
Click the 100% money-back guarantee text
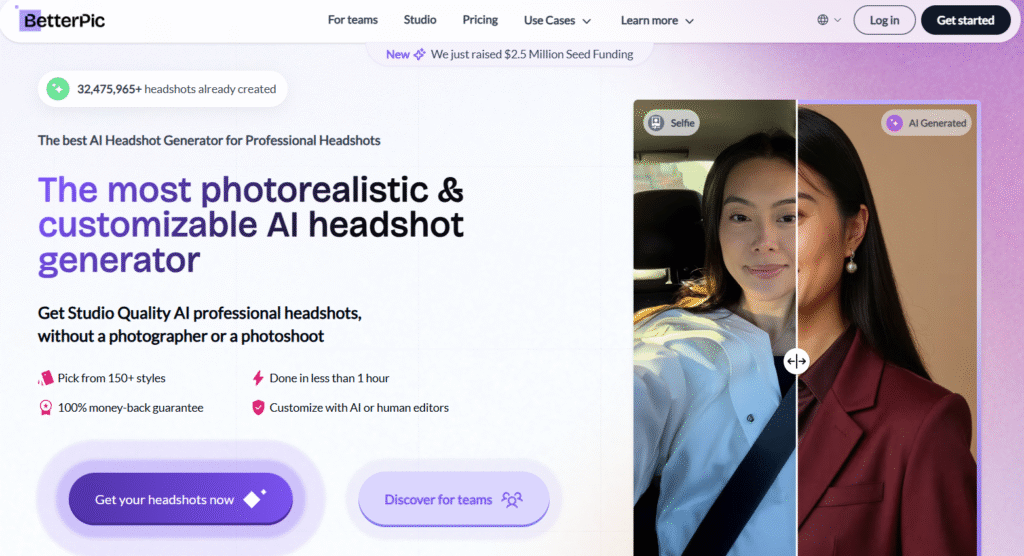[131, 408]
